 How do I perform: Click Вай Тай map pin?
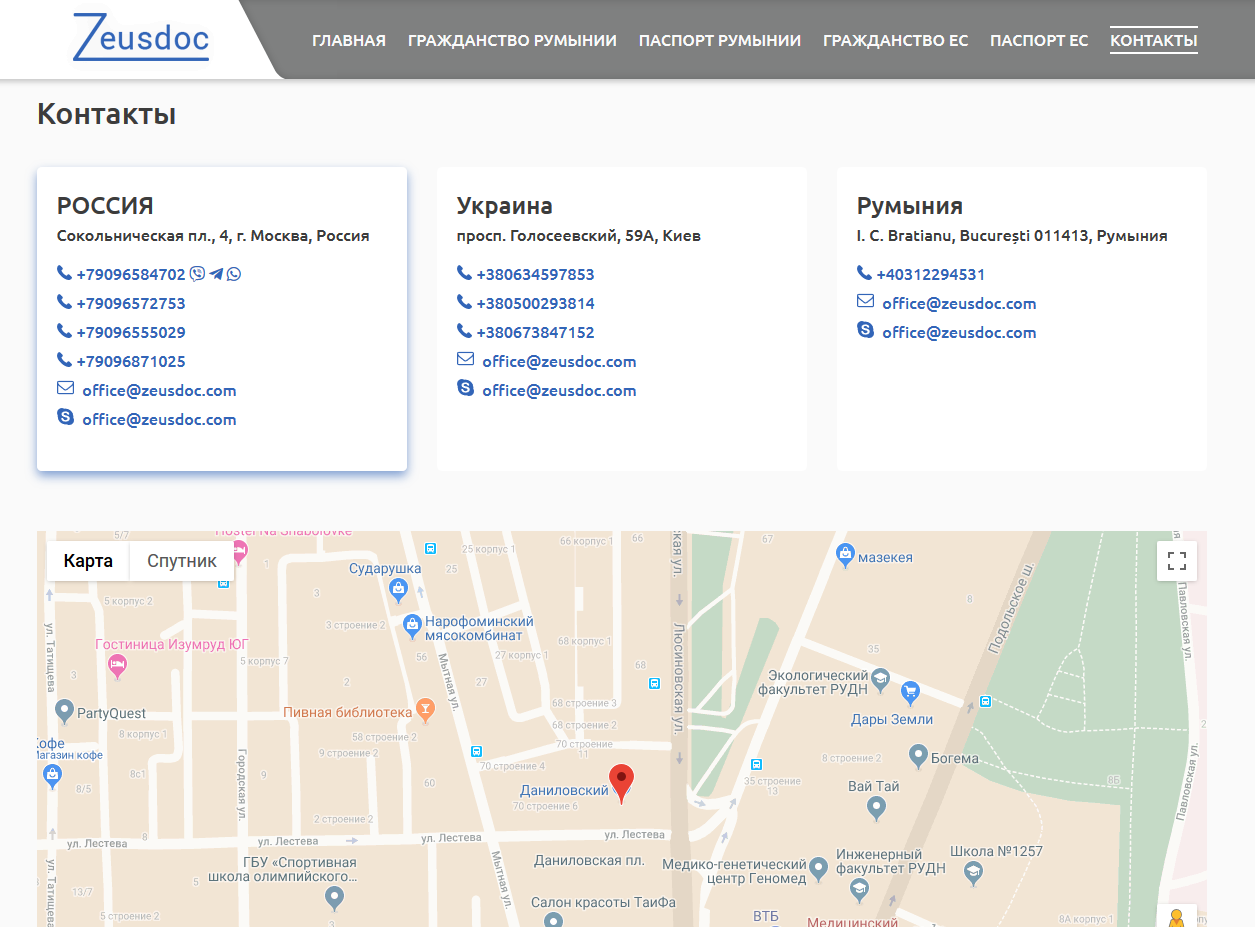tap(876, 806)
